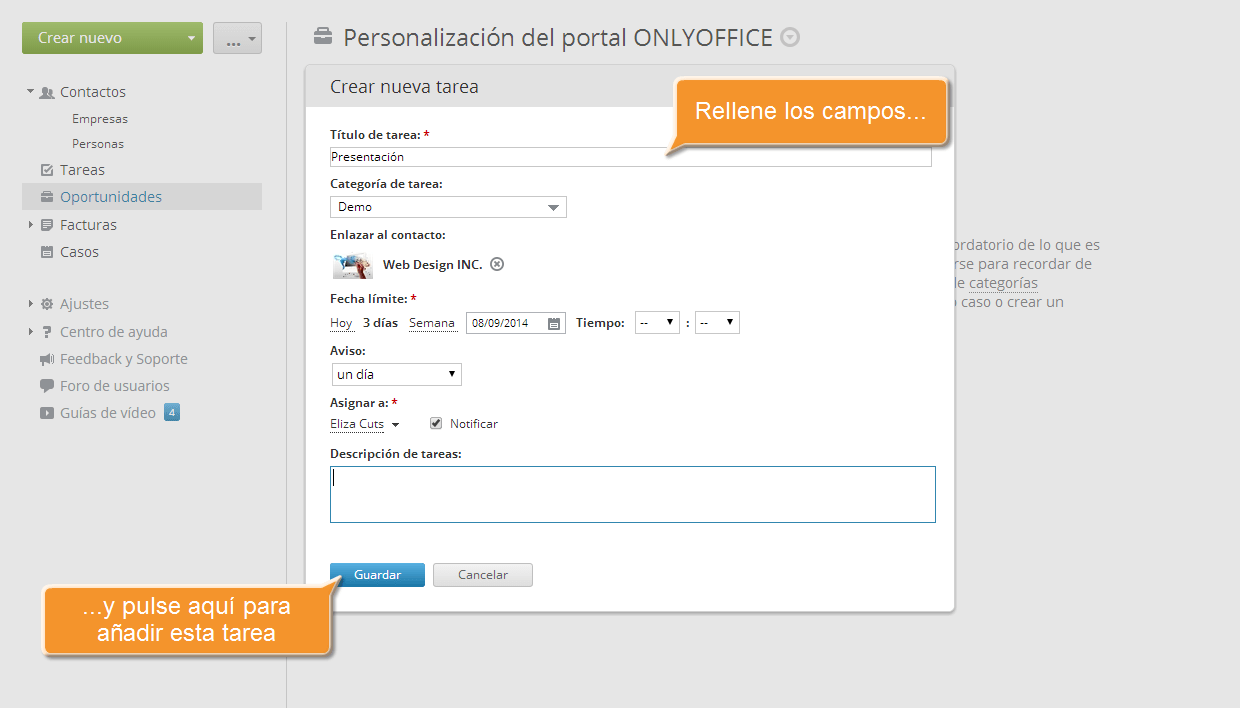Viewport: 1240px width, 708px height.
Task: Click the Título de tarea input field
Action: [x=631, y=157]
